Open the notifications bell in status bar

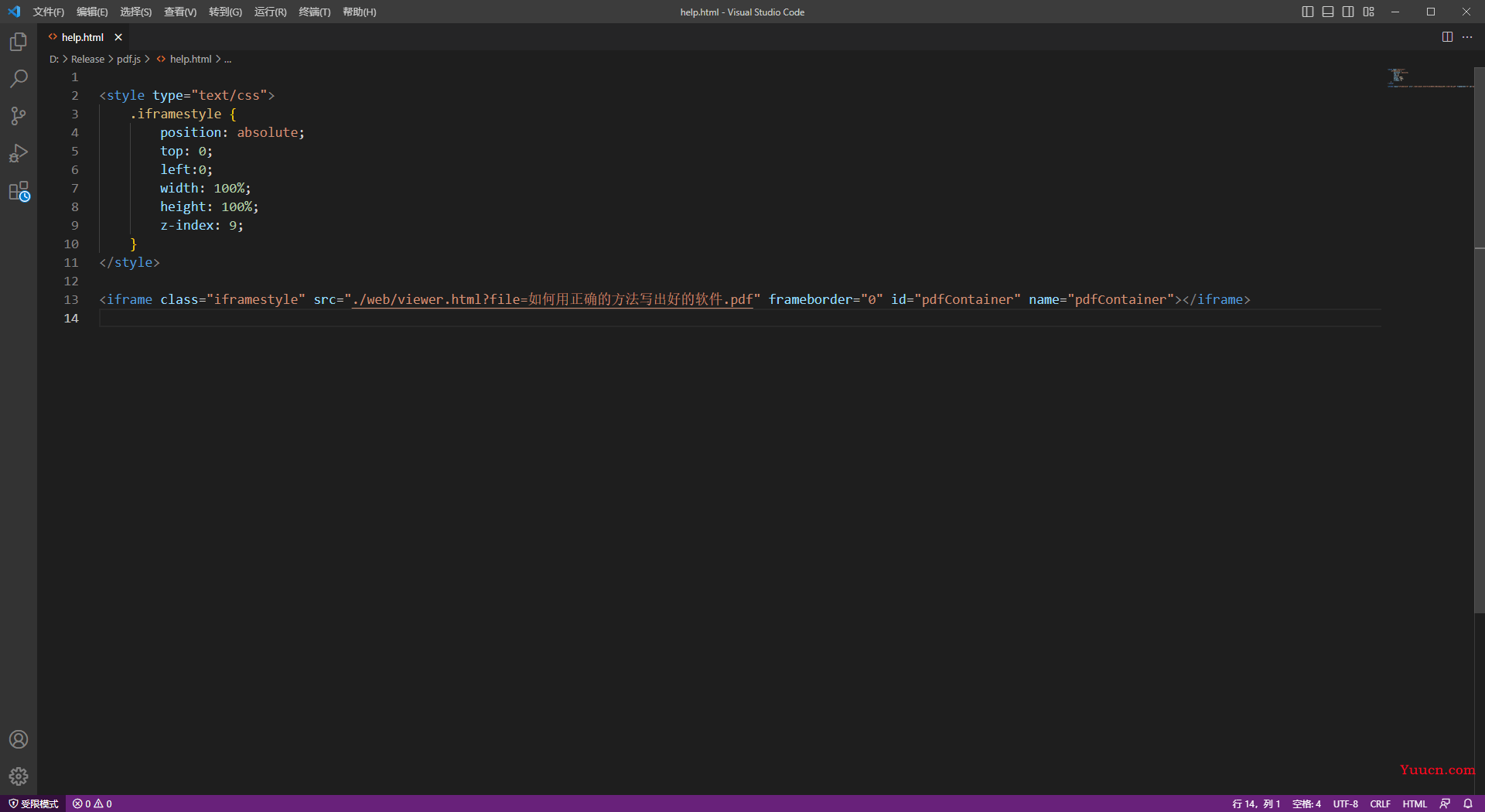point(1468,803)
